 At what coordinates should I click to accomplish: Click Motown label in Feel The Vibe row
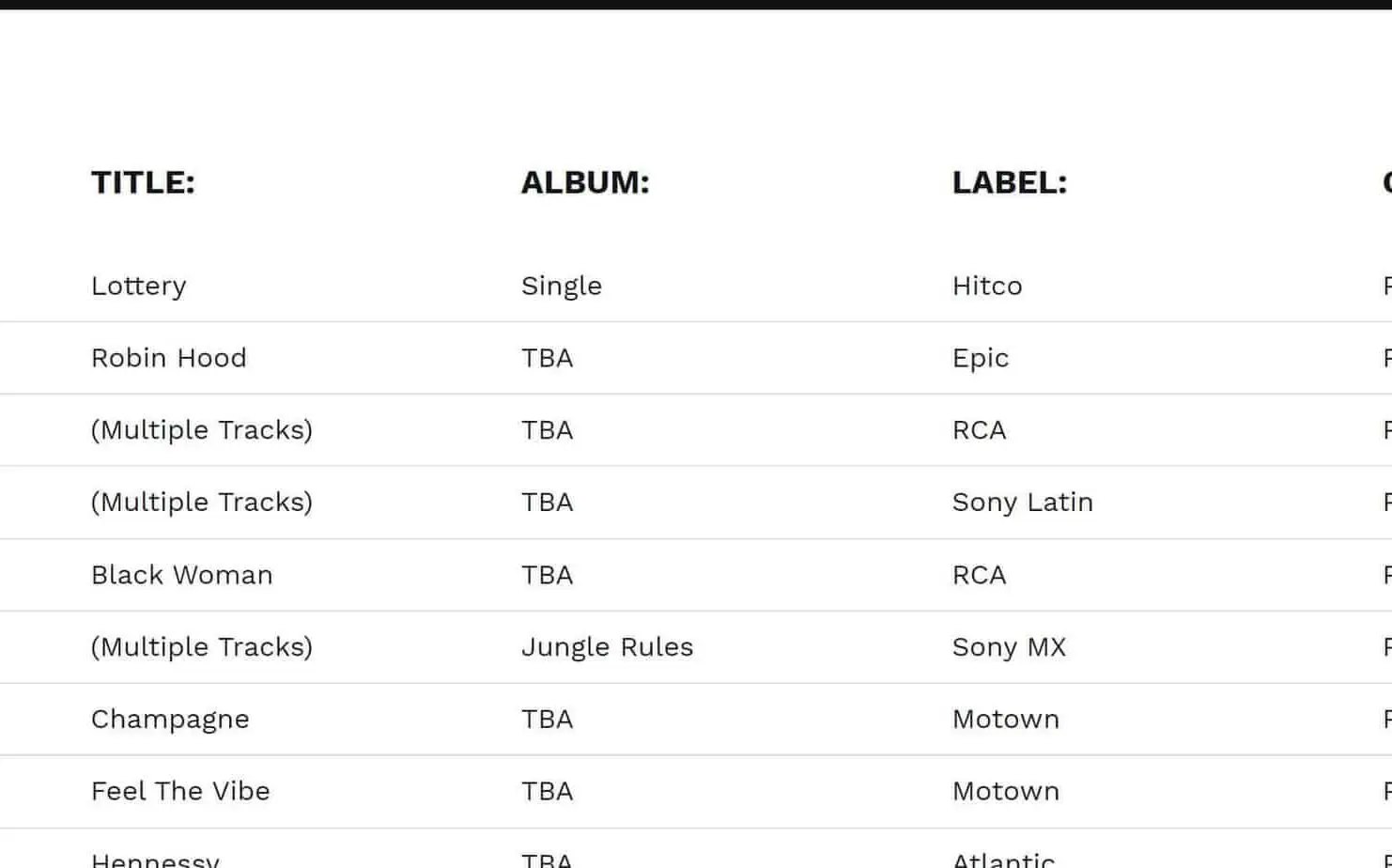(1006, 791)
